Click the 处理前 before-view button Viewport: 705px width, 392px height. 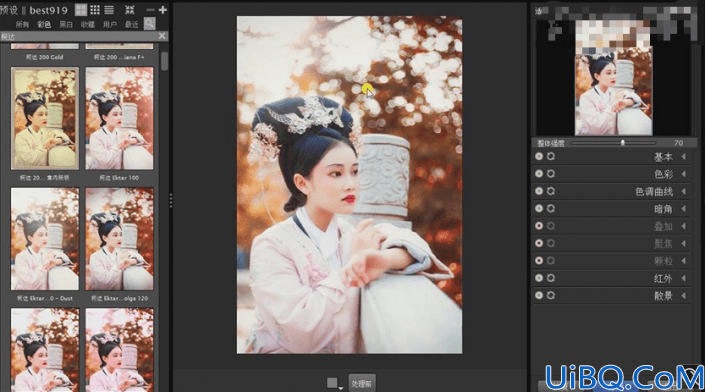(x=362, y=383)
